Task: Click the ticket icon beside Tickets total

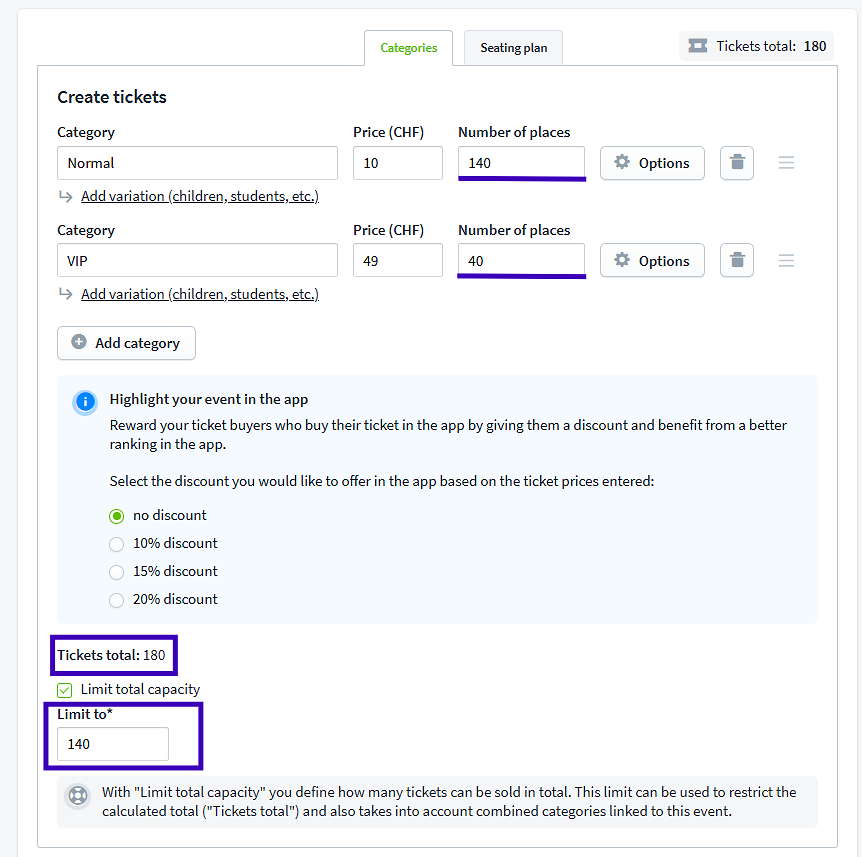Action: pos(698,46)
